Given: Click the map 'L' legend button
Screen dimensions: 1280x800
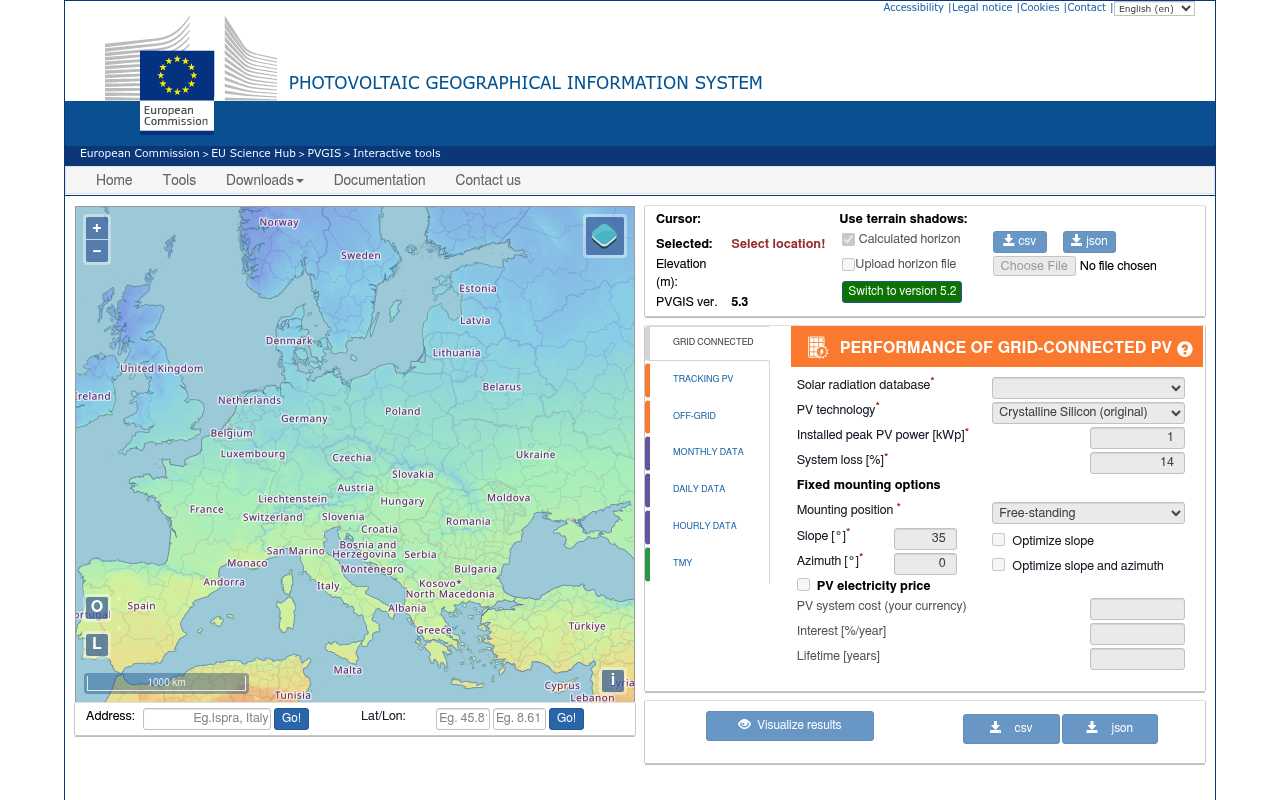Looking at the screenshot, I should [97, 644].
